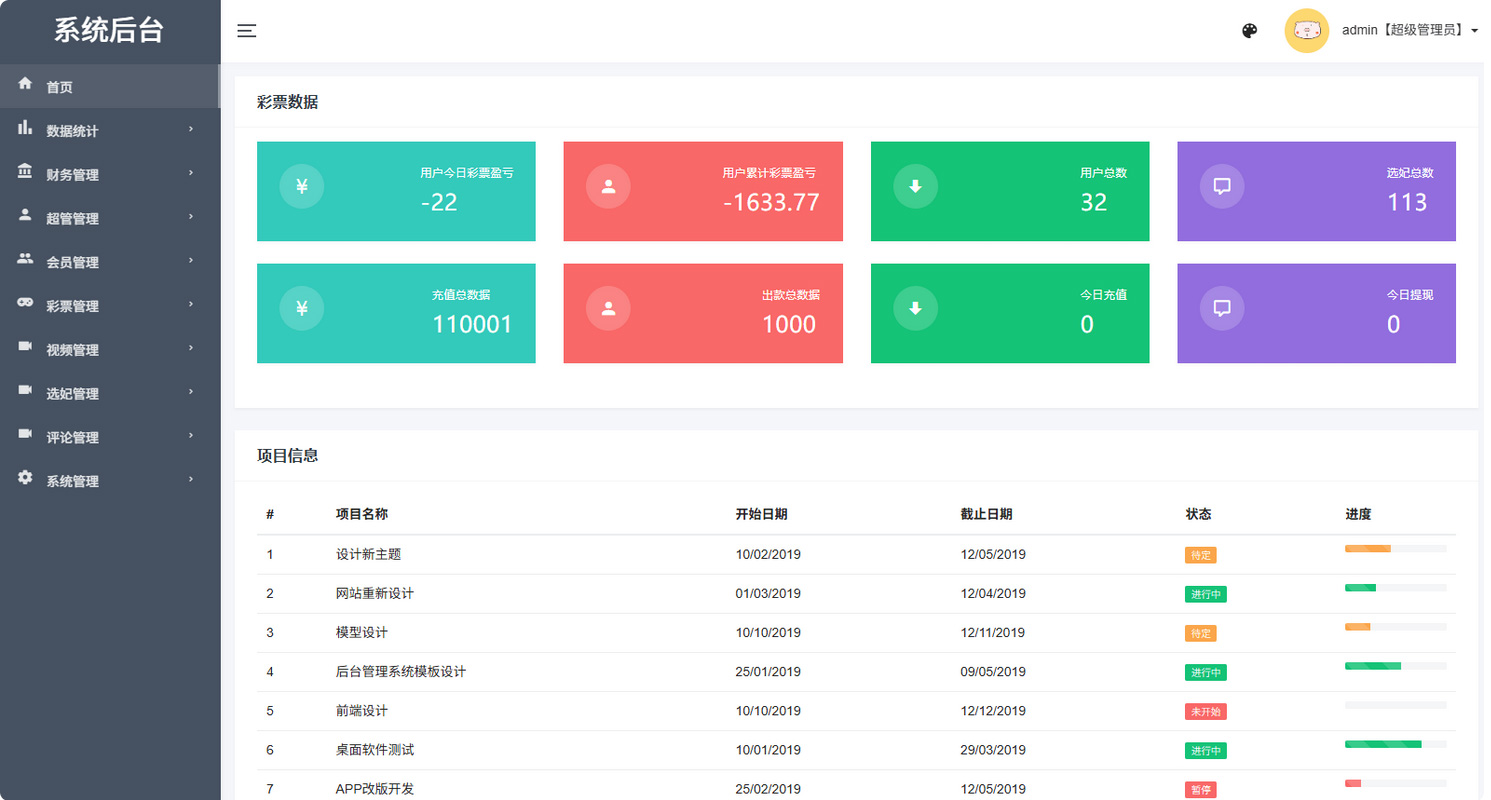
Task: Click the progress bar for 桌面软件测试
Action: (1395, 745)
